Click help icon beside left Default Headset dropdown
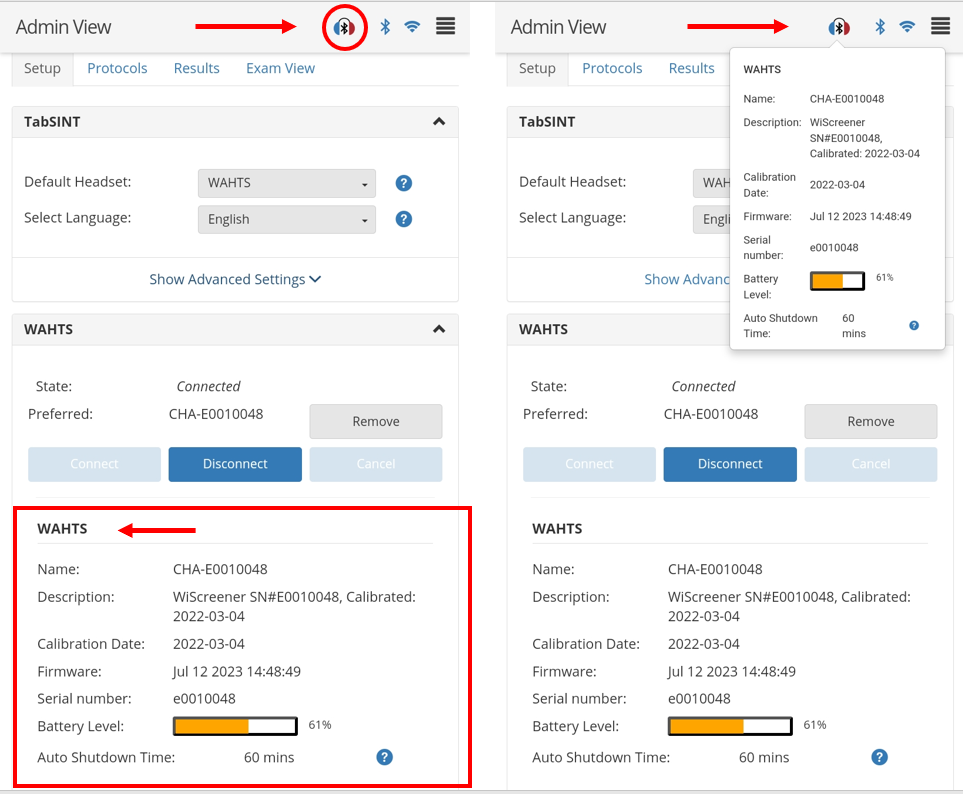 (x=403, y=183)
